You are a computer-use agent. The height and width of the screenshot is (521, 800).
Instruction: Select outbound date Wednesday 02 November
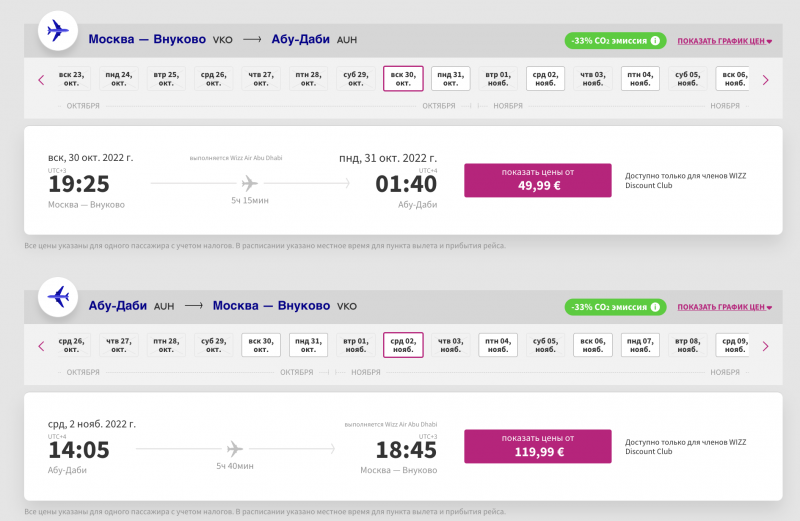click(545, 79)
